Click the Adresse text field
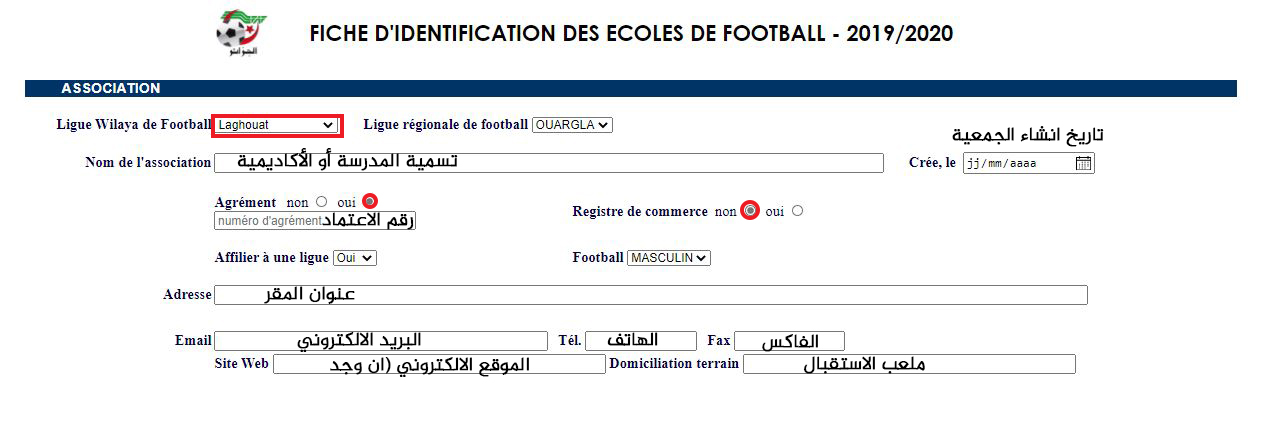1263x425 pixels. pos(650,295)
